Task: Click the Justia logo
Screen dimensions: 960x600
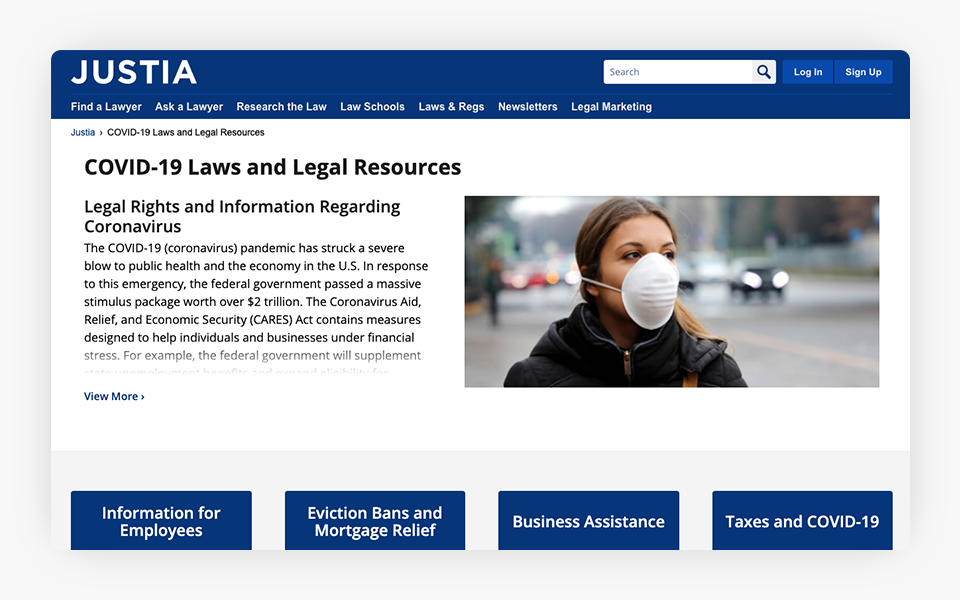Action: pyautogui.click(x=134, y=72)
